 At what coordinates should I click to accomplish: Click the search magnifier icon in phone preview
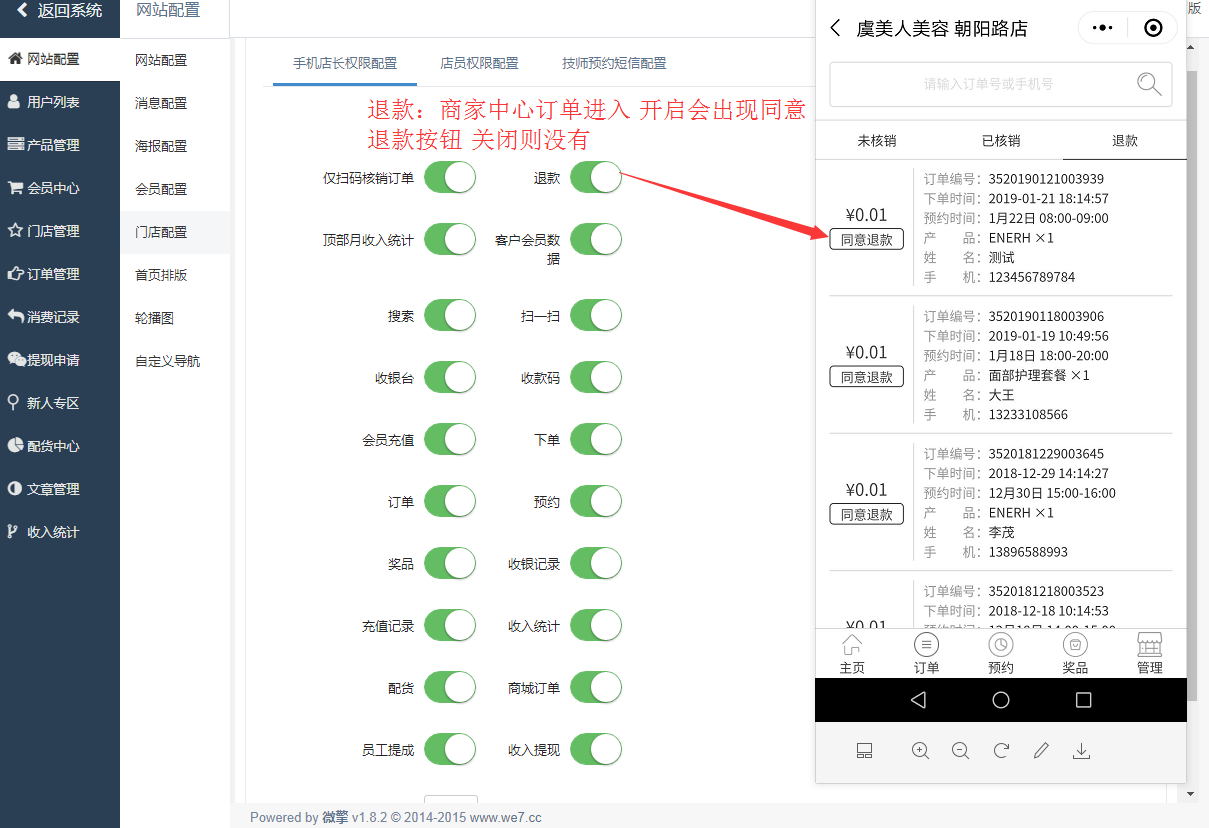point(1149,84)
